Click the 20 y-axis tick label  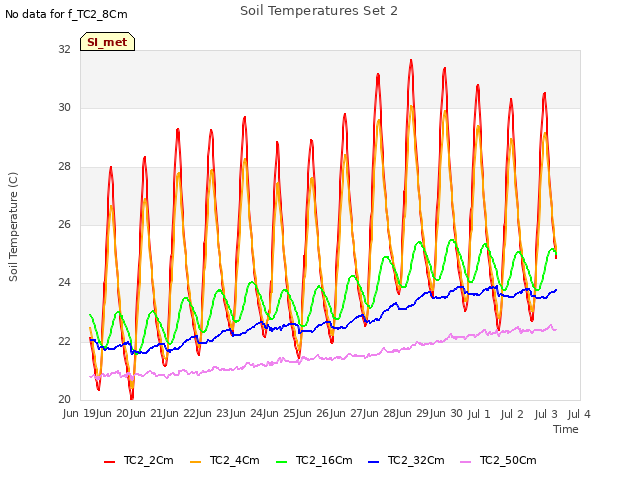point(64,399)
